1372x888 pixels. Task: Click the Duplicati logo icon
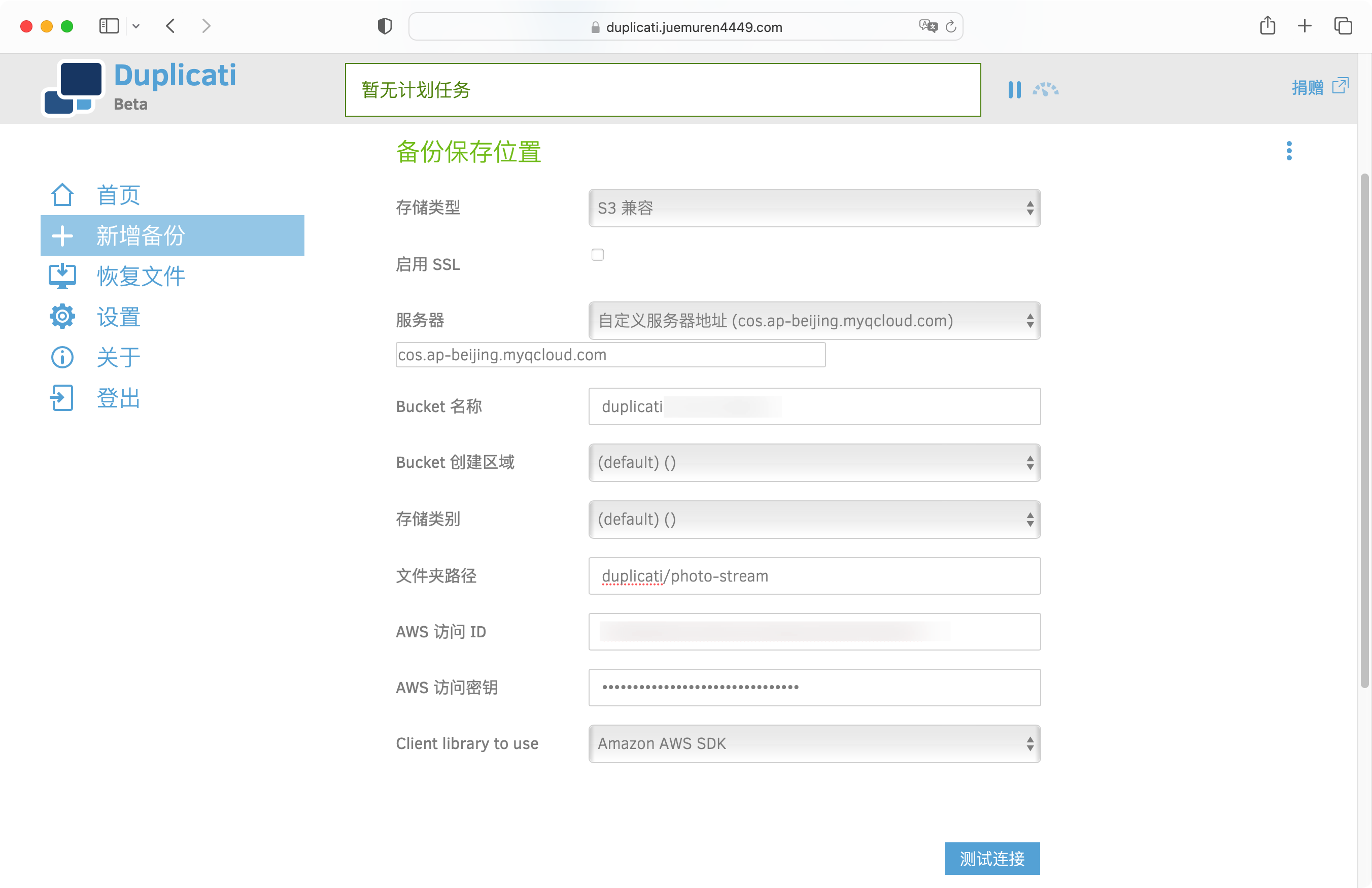(x=73, y=88)
